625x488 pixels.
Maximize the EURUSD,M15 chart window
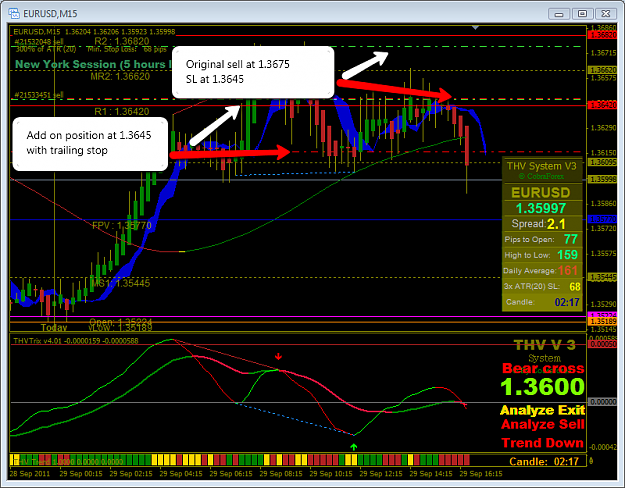[x=582, y=14]
